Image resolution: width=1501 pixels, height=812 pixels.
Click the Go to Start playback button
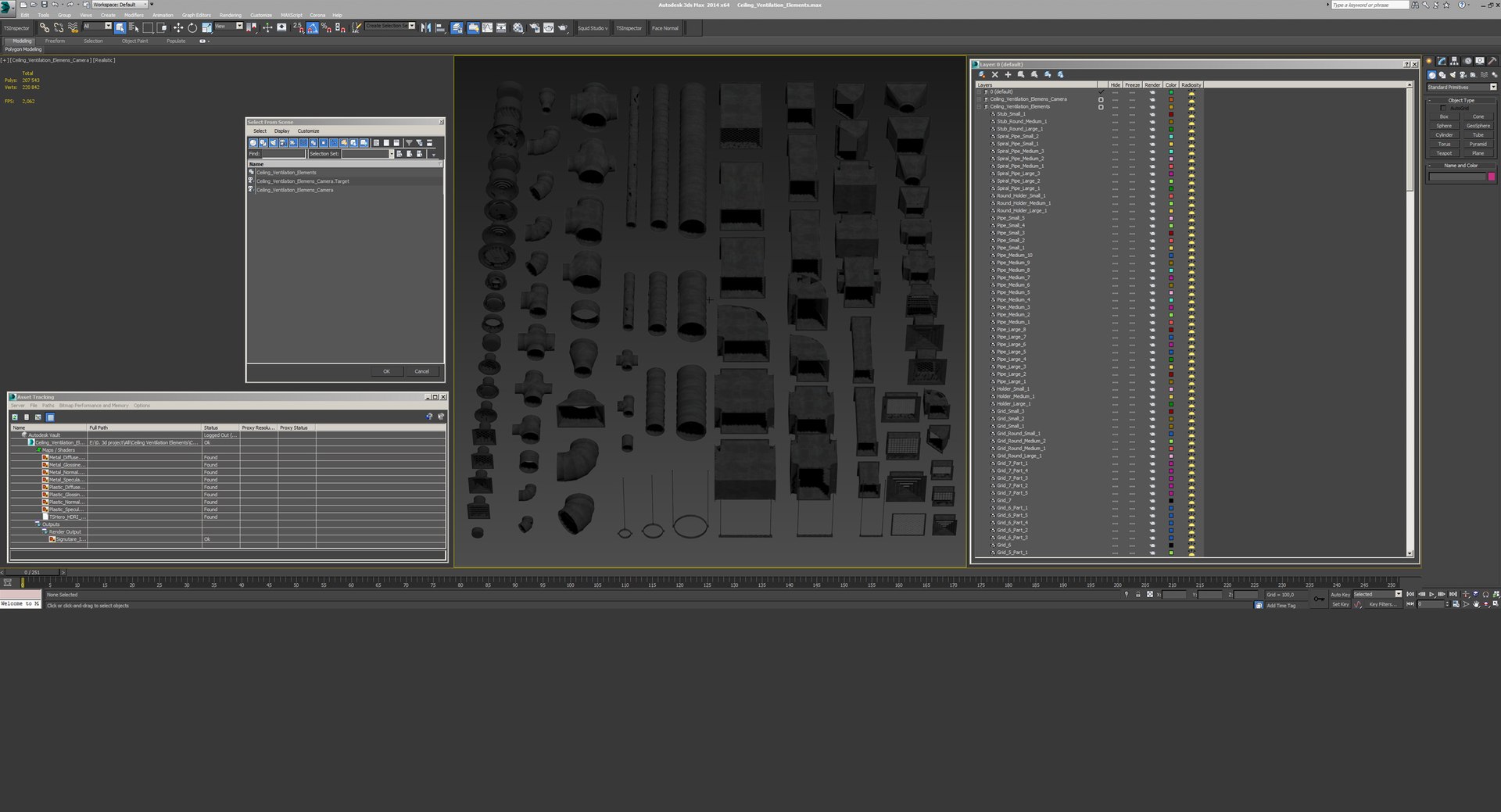(x=1410, y=594)
